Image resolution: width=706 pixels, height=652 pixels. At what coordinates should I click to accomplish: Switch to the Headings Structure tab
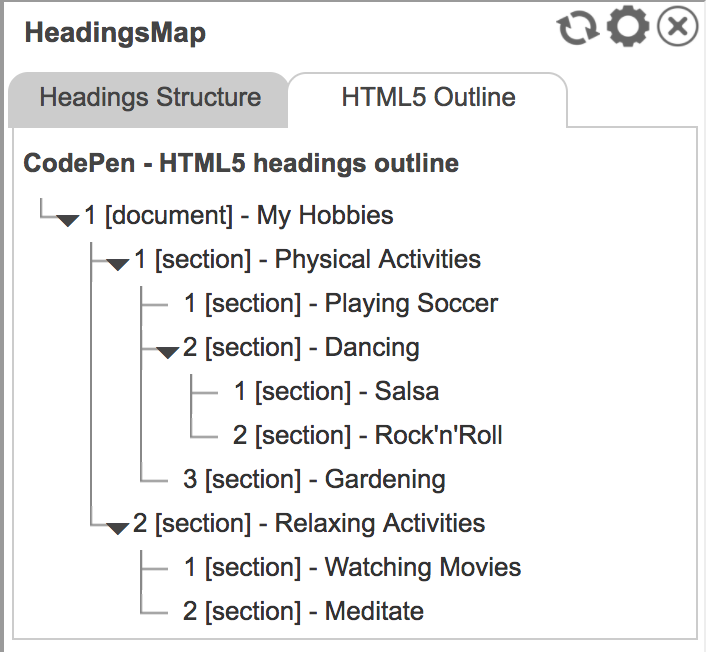(x=150, y=98)
